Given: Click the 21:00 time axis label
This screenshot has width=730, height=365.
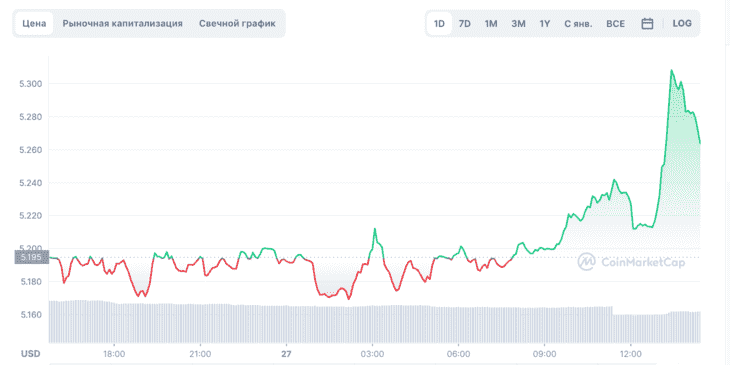Looking at the screenshot, I should [x=201, y=353].
